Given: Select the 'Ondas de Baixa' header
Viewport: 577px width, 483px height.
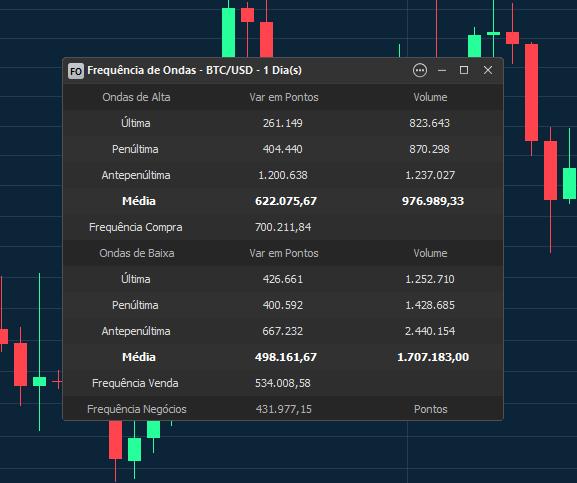Looking at the screenshot, I should pos(137,253).
